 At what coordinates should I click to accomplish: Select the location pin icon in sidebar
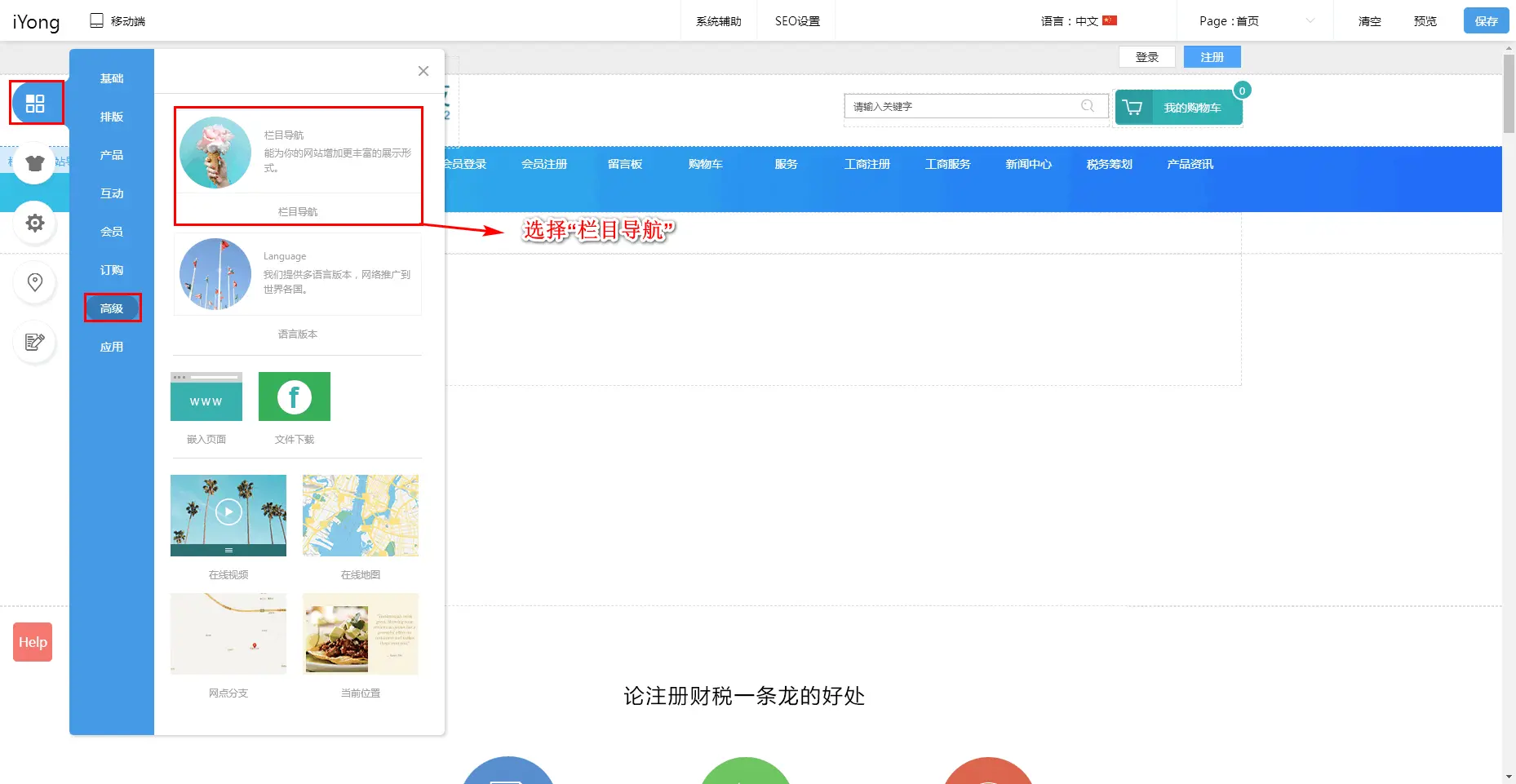tap(35, 282)
